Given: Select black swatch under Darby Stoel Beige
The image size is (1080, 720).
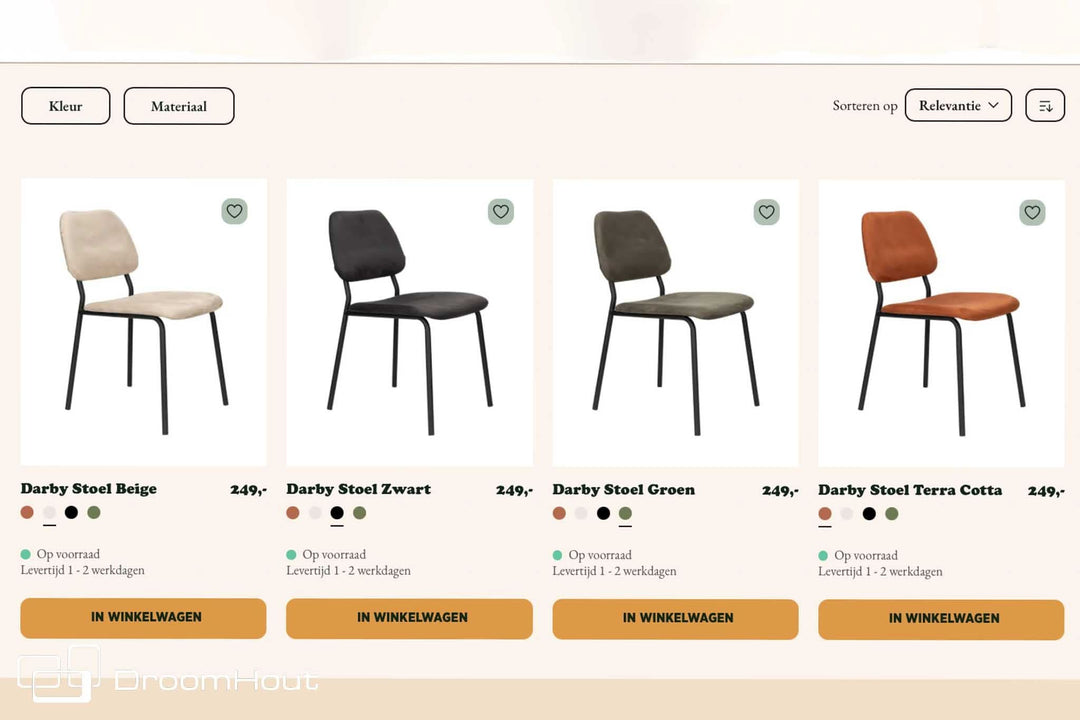Looking at the screenshot, I should pos(71,512).
